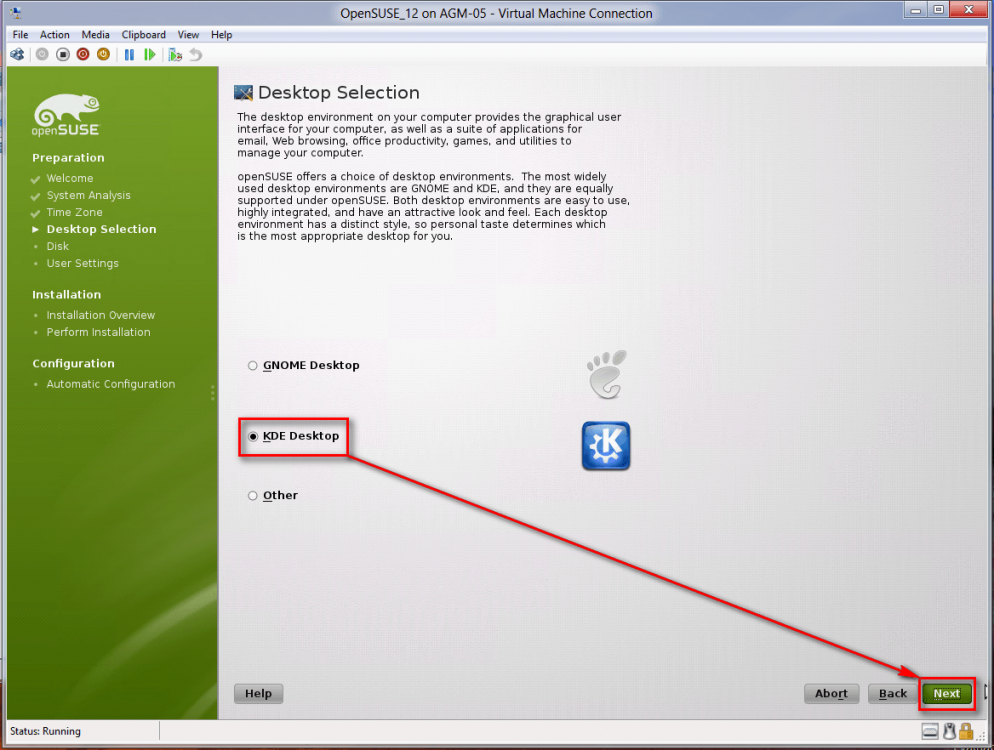Click the mouse status icon in status bar
The image size is (994, 750).
click(x=949, y=732)
